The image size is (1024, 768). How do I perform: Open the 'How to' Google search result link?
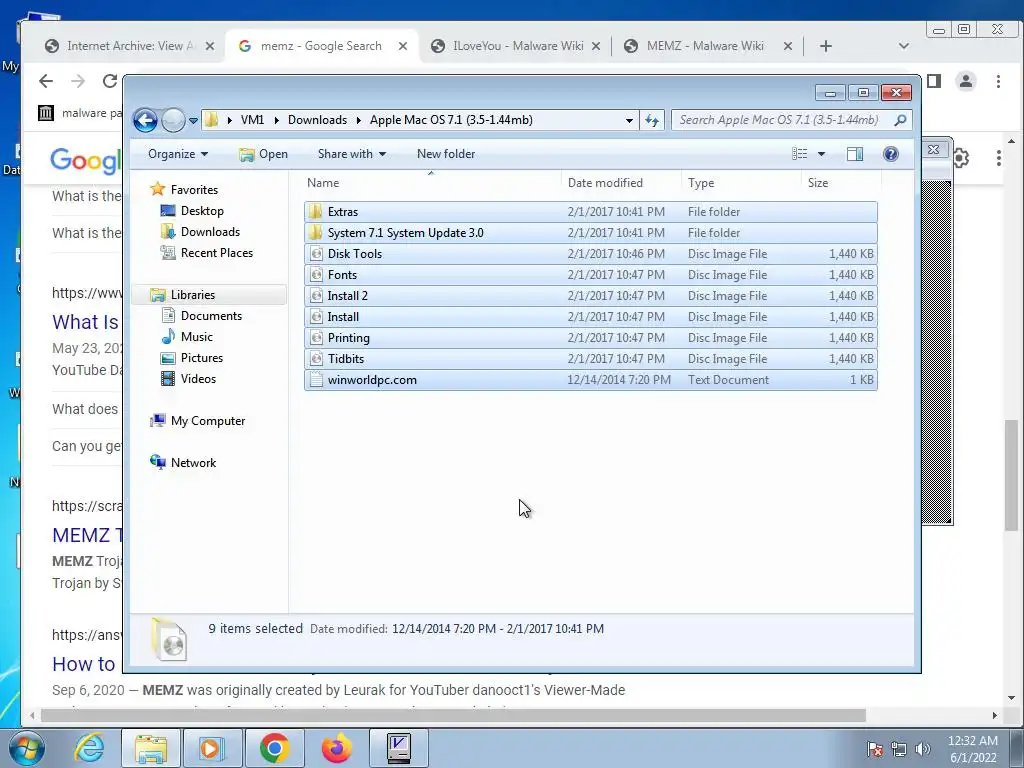point(84,664)
